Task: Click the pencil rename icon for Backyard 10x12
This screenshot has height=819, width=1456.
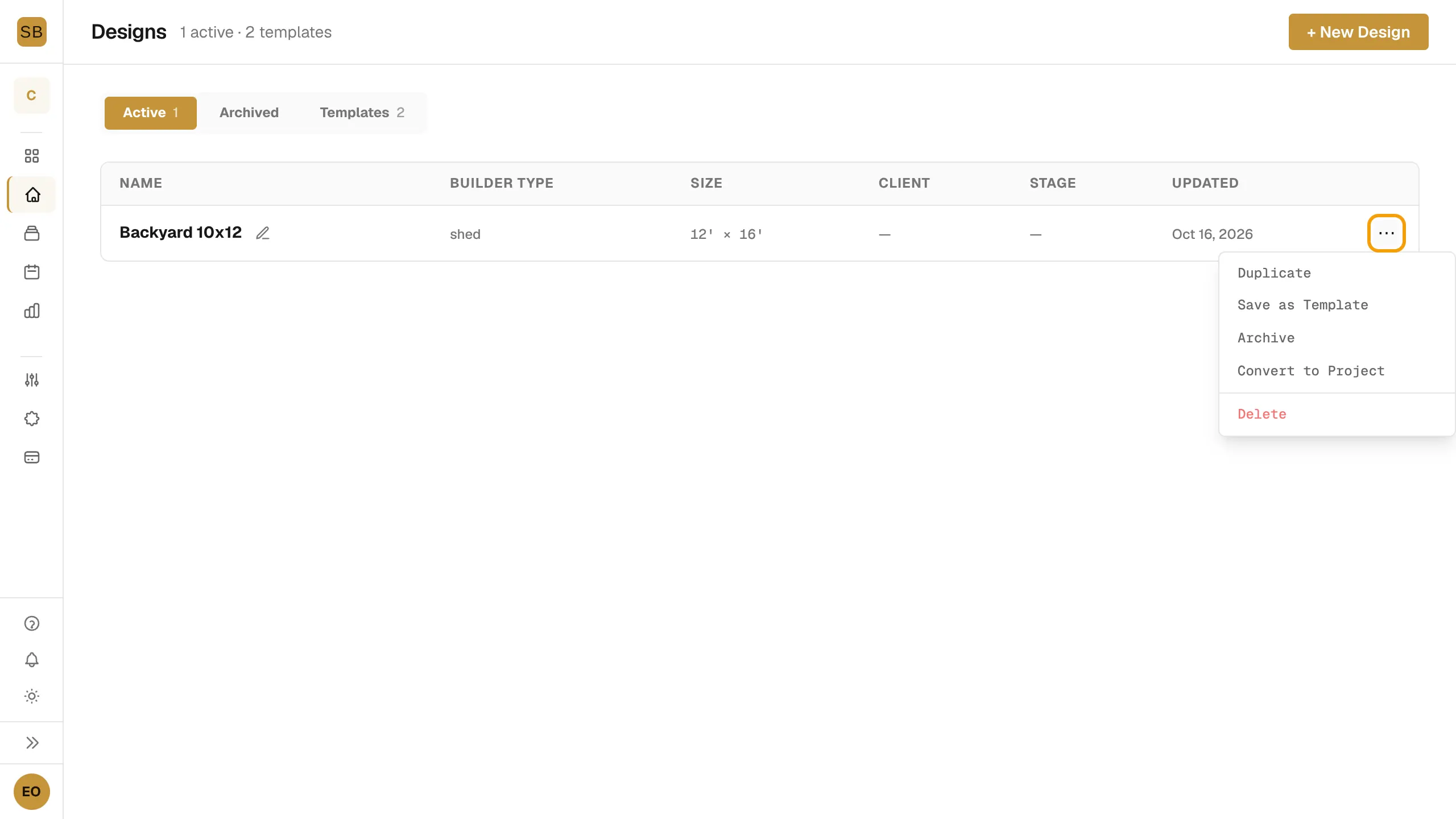Action: (263, 233)
